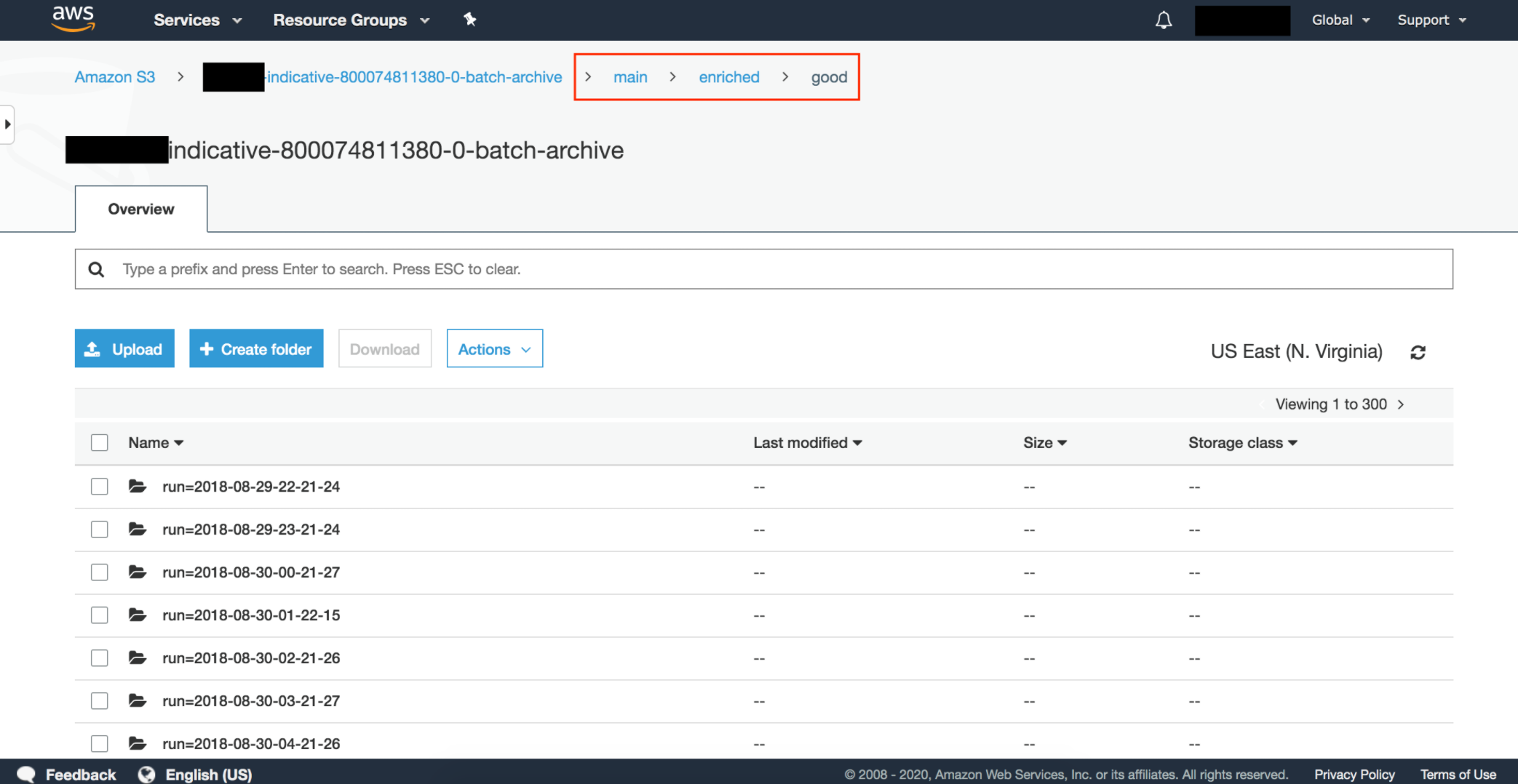This screenshot has width=1518, height=784.
Task: Click the Feedback speech bubble icon
Action: pyautogui.click(x=26, y=775)
